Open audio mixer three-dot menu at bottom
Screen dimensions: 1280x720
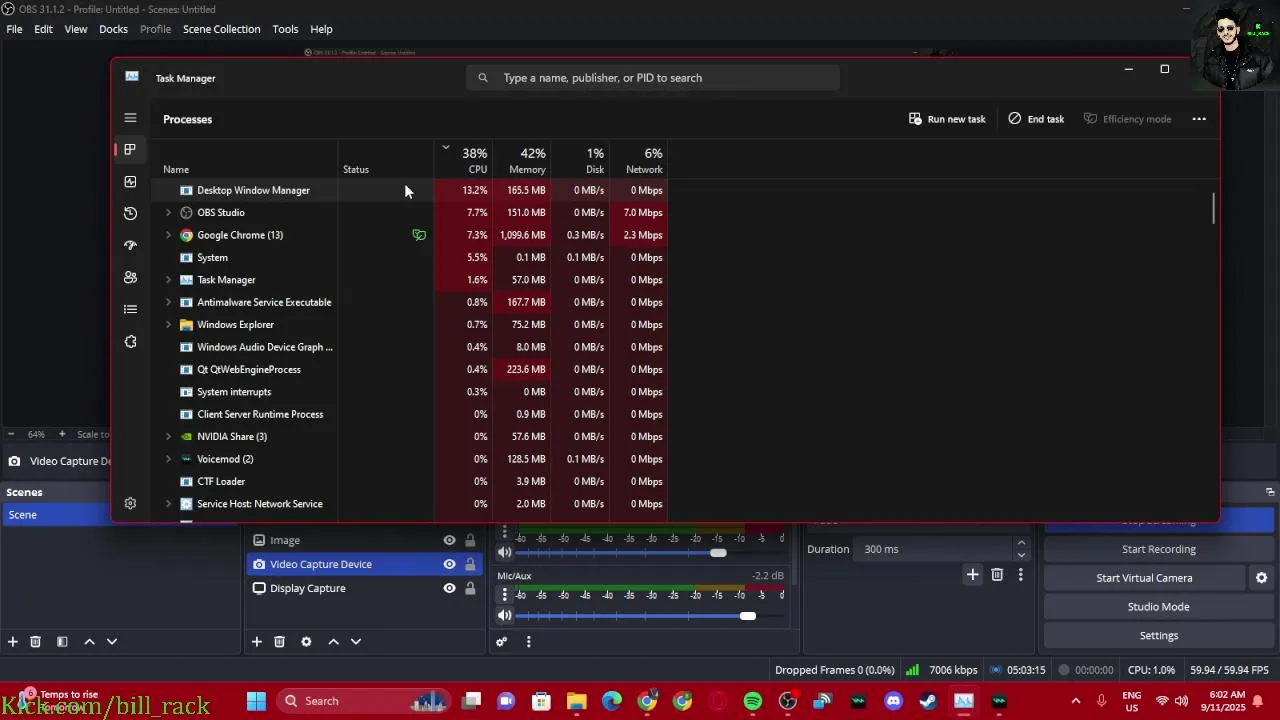tap(529, 642)
